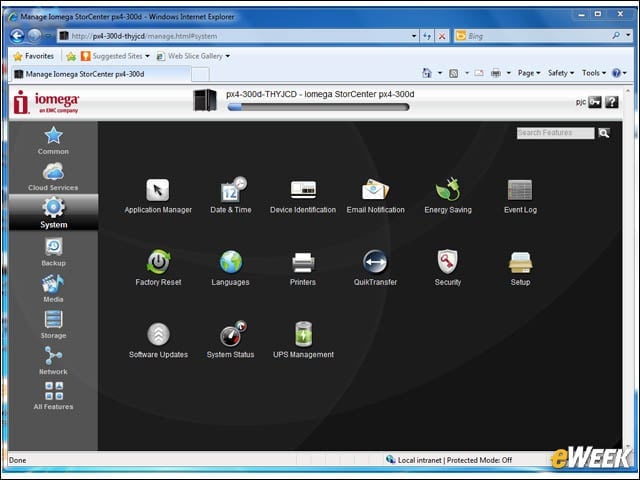
Task: Select the Backup category in sidebar
Action: click(53, 252)
